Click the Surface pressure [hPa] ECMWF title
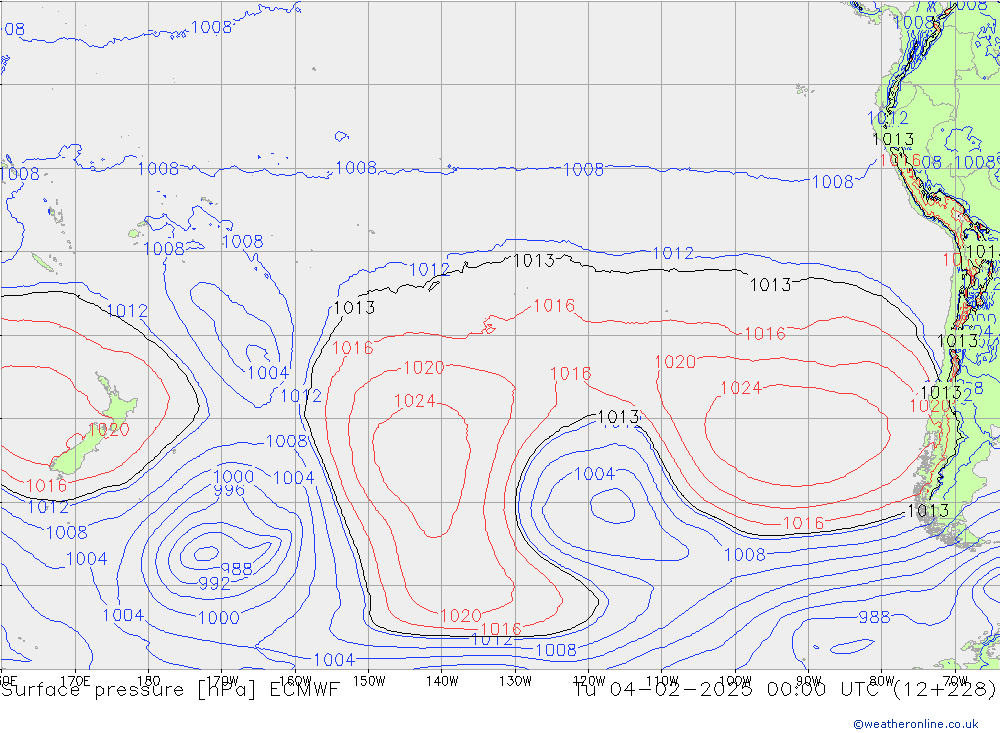The width and height of the screenshot is (1000, 733). [x=170, y=689]
